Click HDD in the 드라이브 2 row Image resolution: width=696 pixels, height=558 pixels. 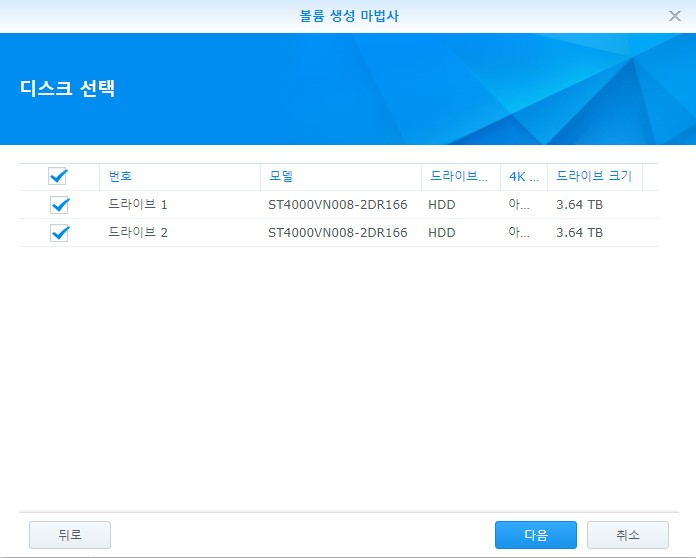442,233
